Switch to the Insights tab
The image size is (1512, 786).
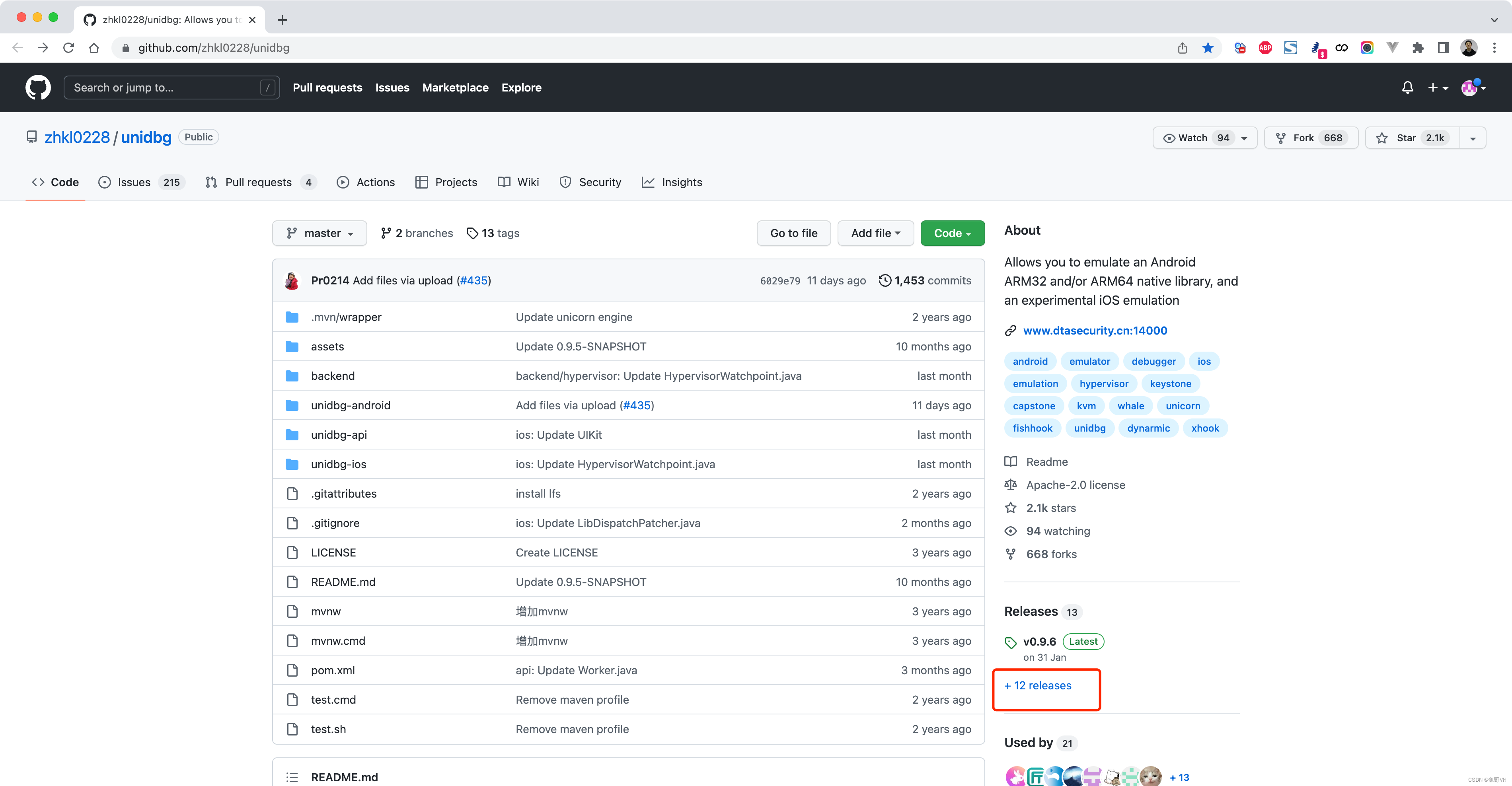[x=672, y=182]
